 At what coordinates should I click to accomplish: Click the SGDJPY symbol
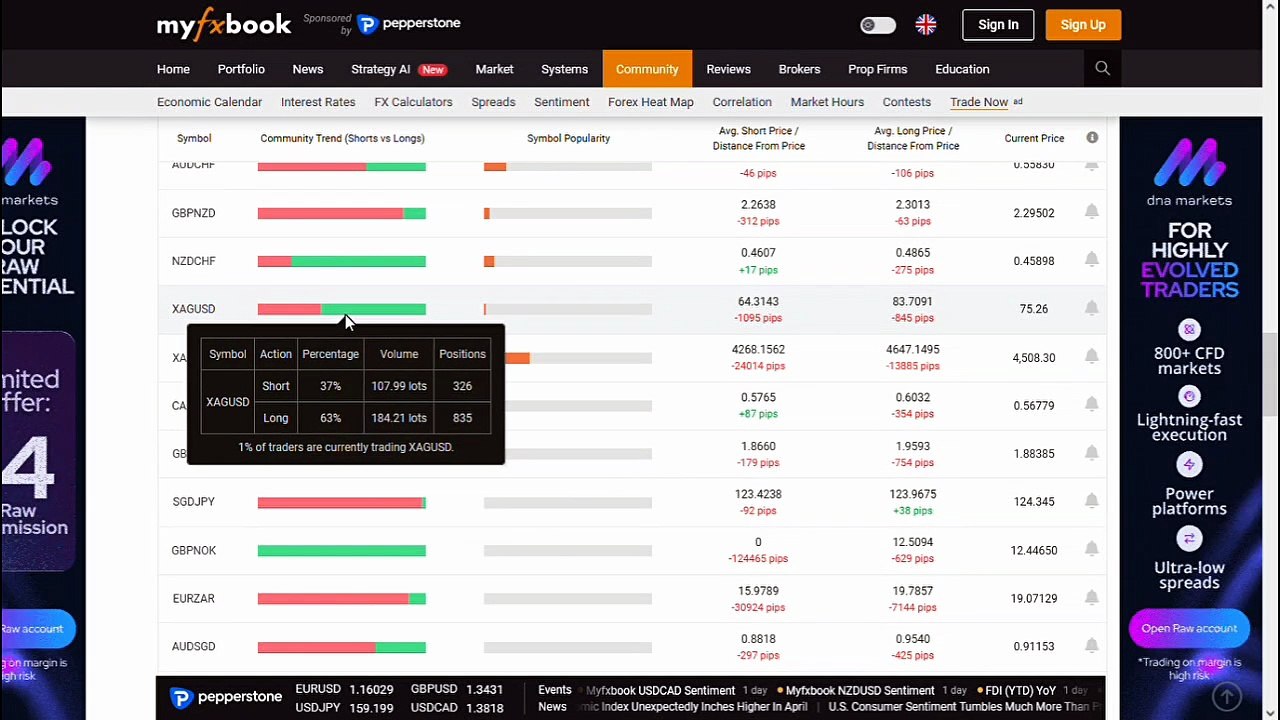click(x=193, y=502)
